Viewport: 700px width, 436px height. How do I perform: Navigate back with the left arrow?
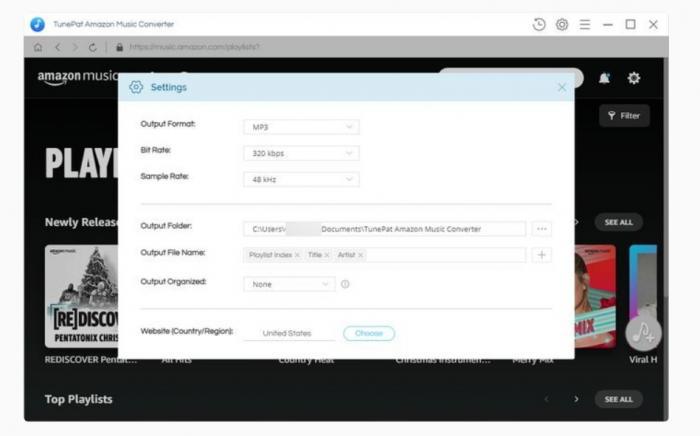click(58, 47)
